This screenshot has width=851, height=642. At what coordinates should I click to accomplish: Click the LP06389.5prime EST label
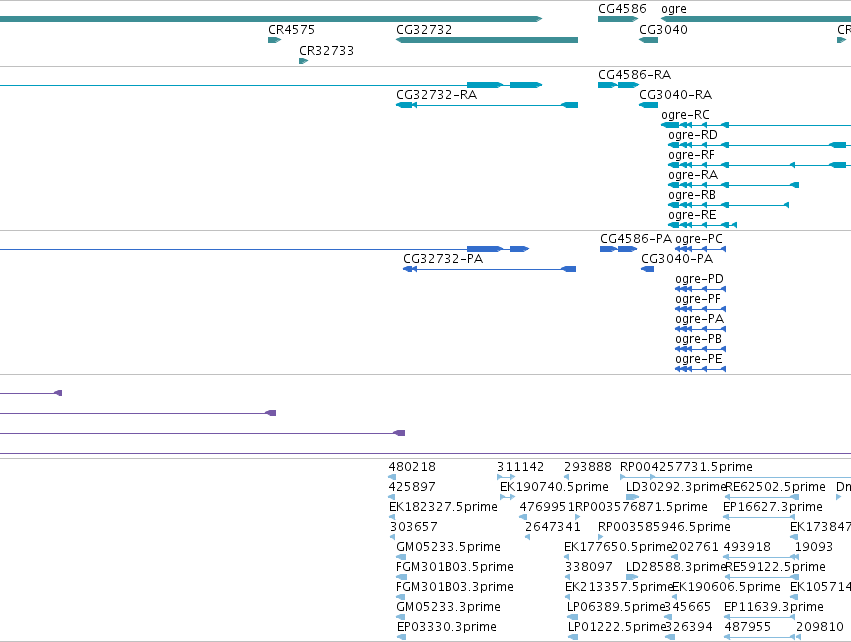pyautogui.click(x=616, y=607)
